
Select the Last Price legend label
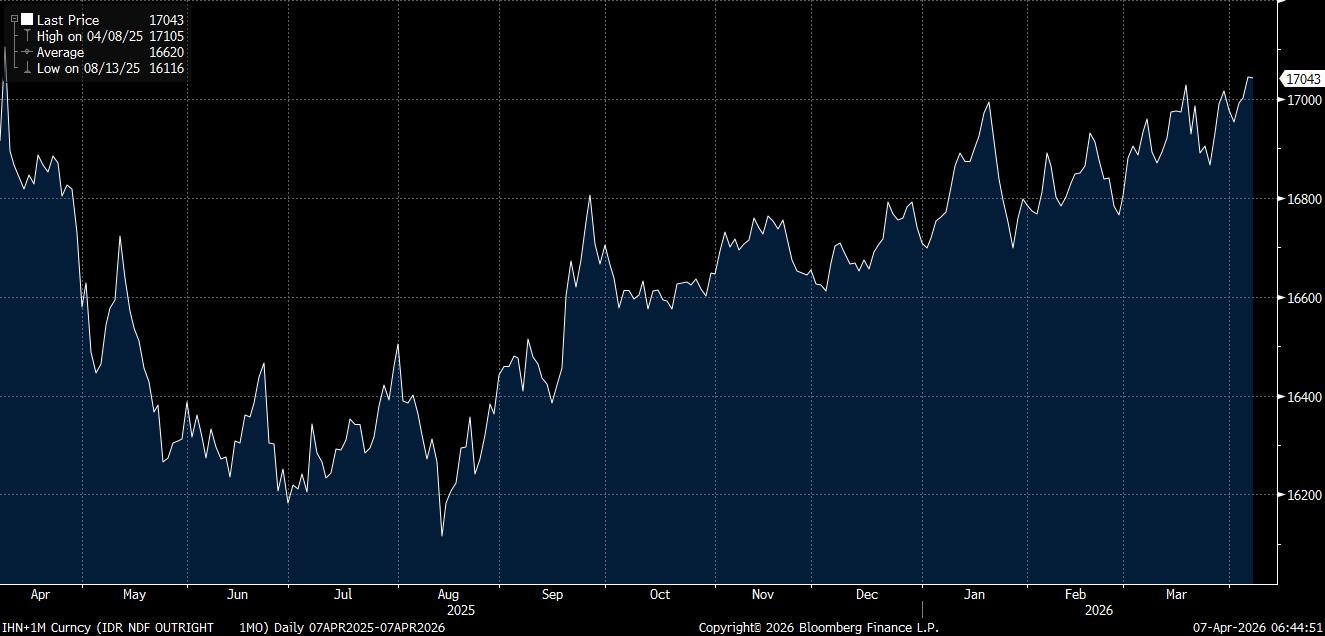point(68,20)
